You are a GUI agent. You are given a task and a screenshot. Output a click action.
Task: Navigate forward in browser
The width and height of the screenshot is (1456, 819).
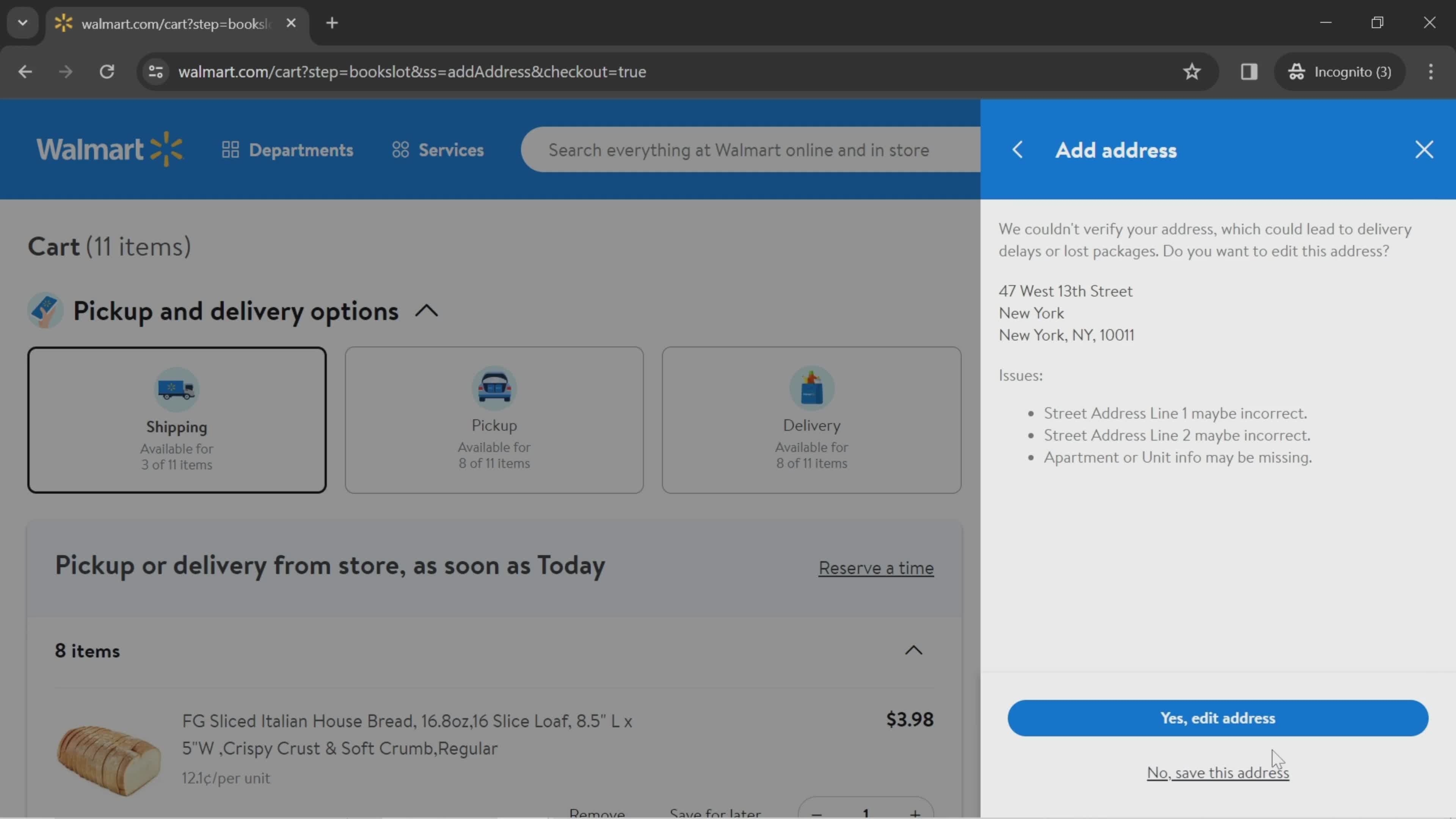[x=66, y=72]
